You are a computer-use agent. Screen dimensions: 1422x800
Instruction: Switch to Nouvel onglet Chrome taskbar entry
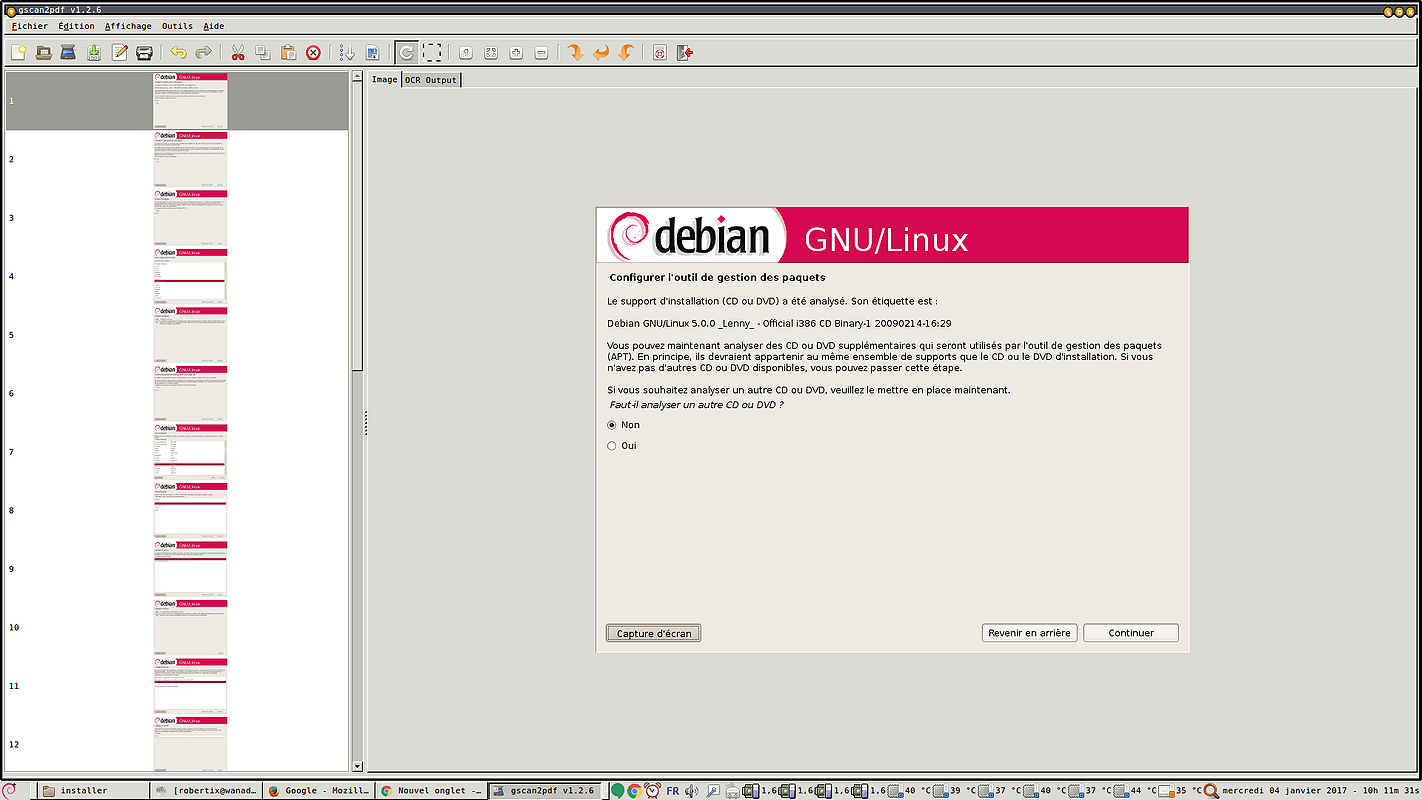(430, 790)
